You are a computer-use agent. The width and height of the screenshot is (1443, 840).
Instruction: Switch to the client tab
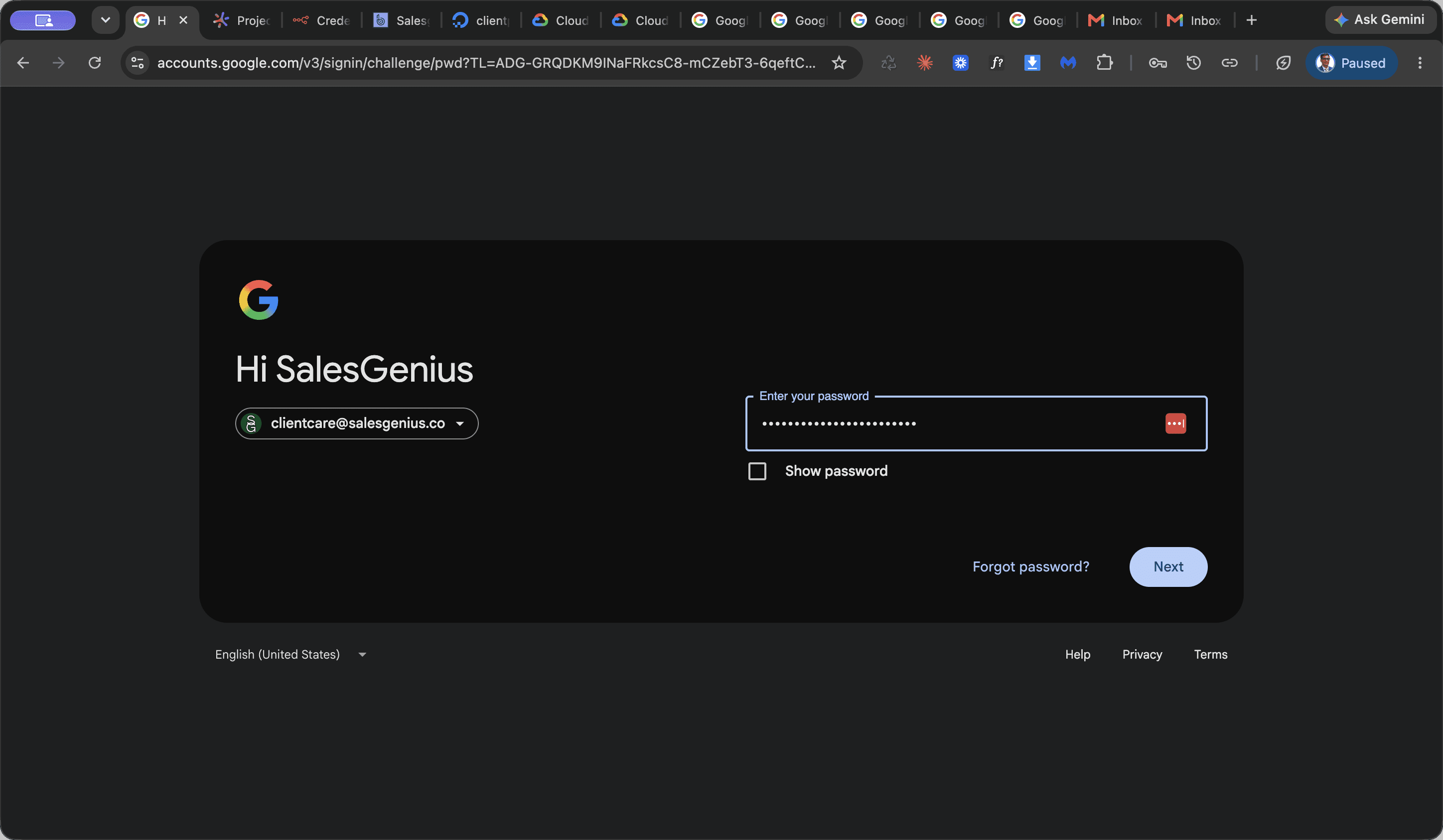[x=481, y=20]
